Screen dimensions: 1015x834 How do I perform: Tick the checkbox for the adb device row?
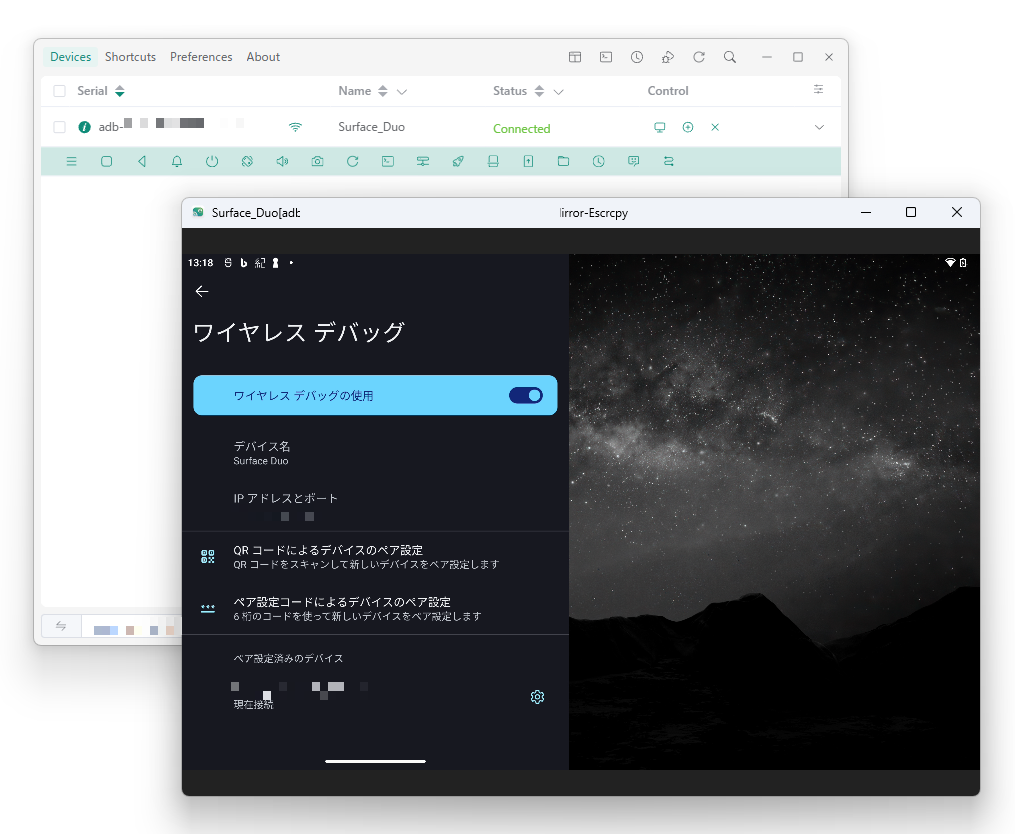(x=60, y=127)
